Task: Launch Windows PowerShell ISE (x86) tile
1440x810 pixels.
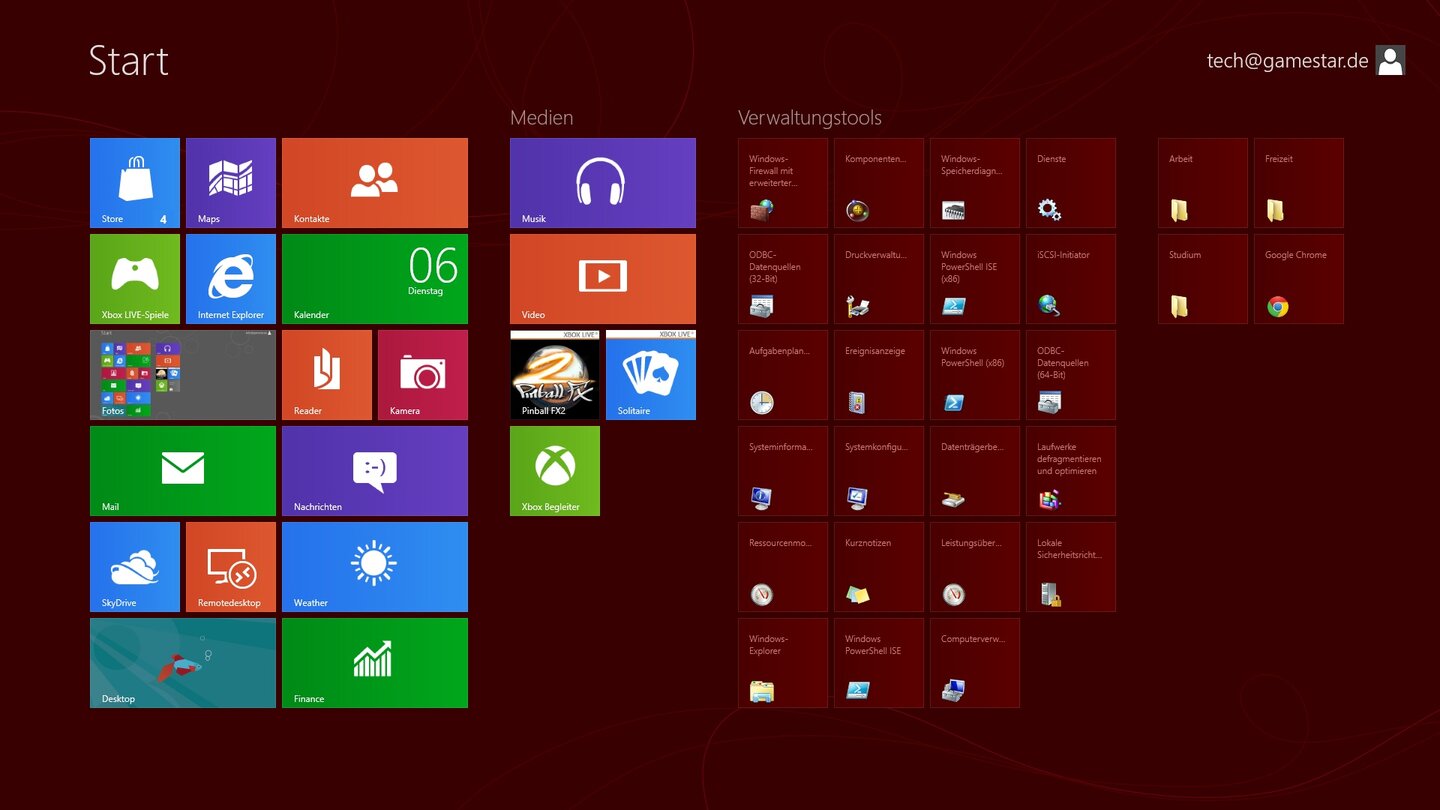Action: (975, 279)
